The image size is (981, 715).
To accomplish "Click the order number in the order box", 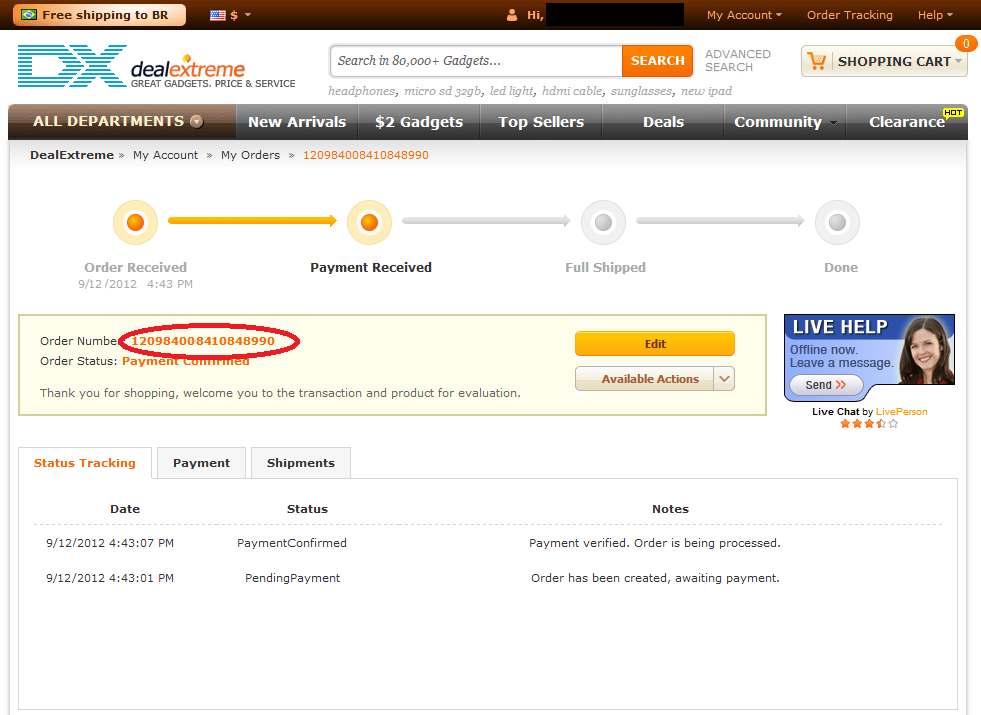I will coord(203,341).
